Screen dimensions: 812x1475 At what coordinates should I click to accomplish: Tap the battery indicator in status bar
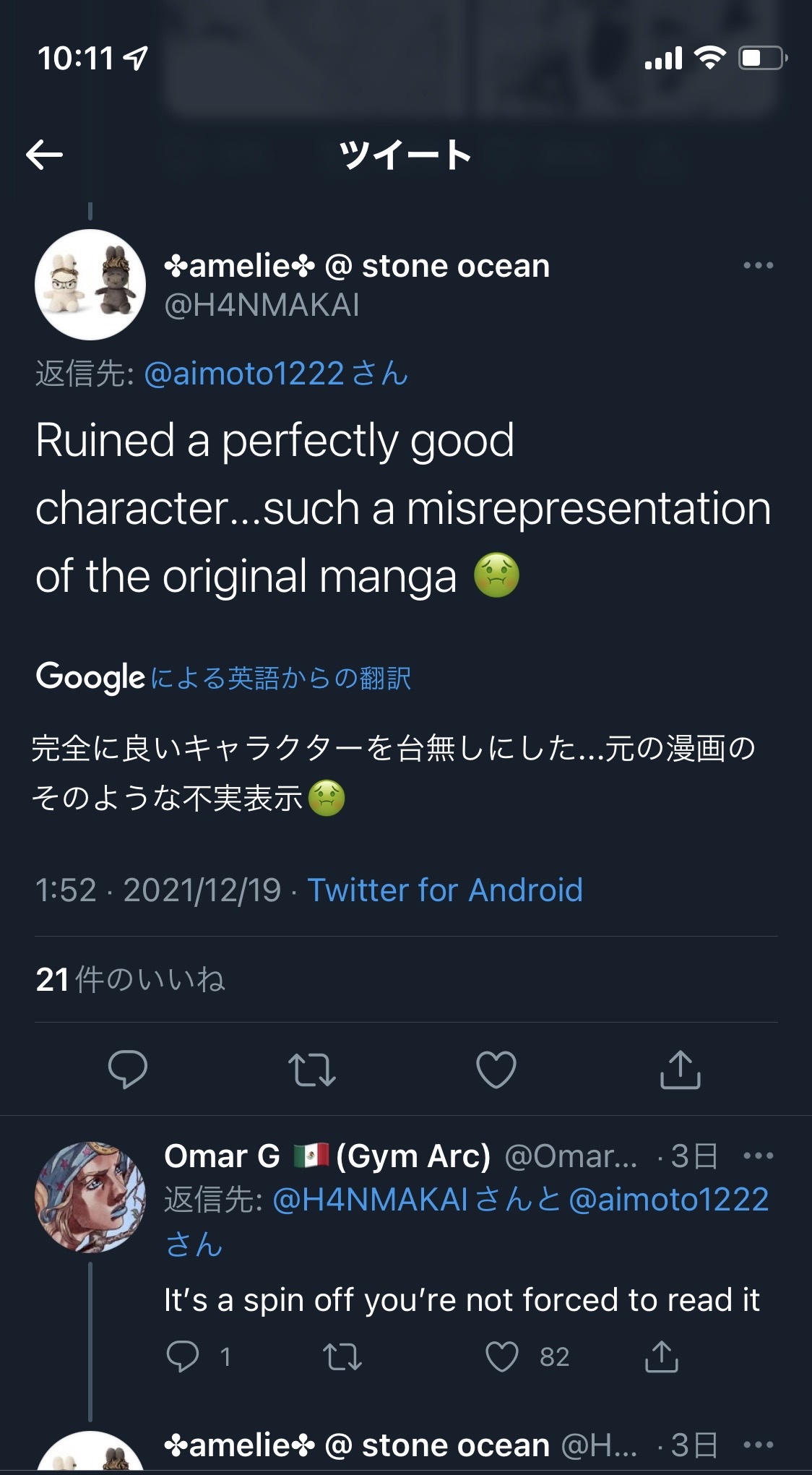click(x=761, y=58)
